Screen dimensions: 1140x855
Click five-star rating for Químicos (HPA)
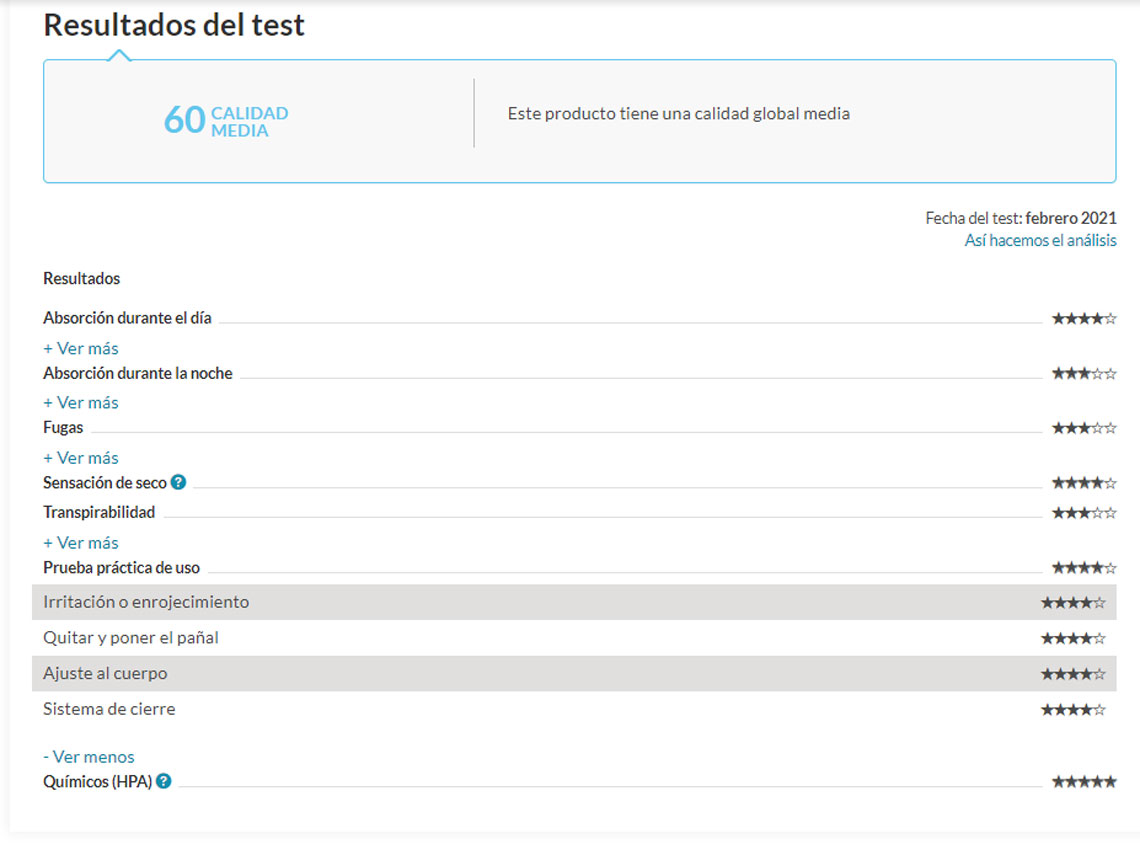tap(1083, 782)
